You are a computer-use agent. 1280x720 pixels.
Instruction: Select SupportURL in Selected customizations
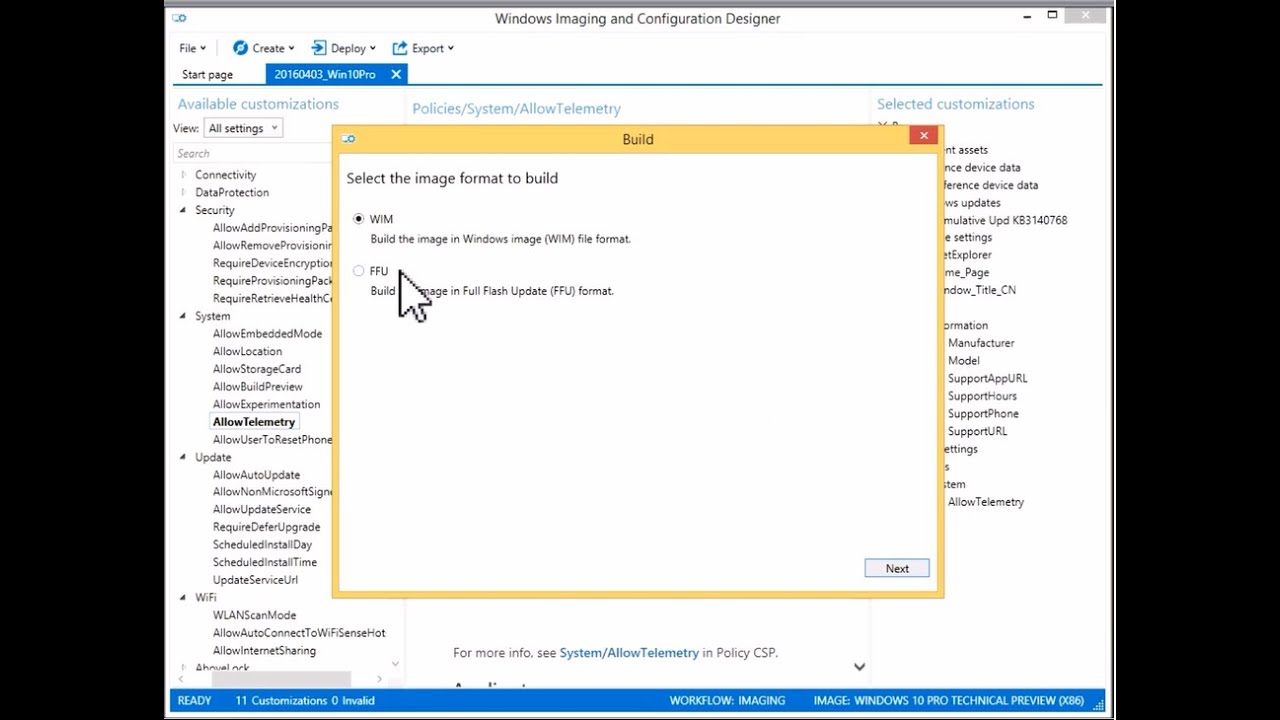tap(977, 431)
